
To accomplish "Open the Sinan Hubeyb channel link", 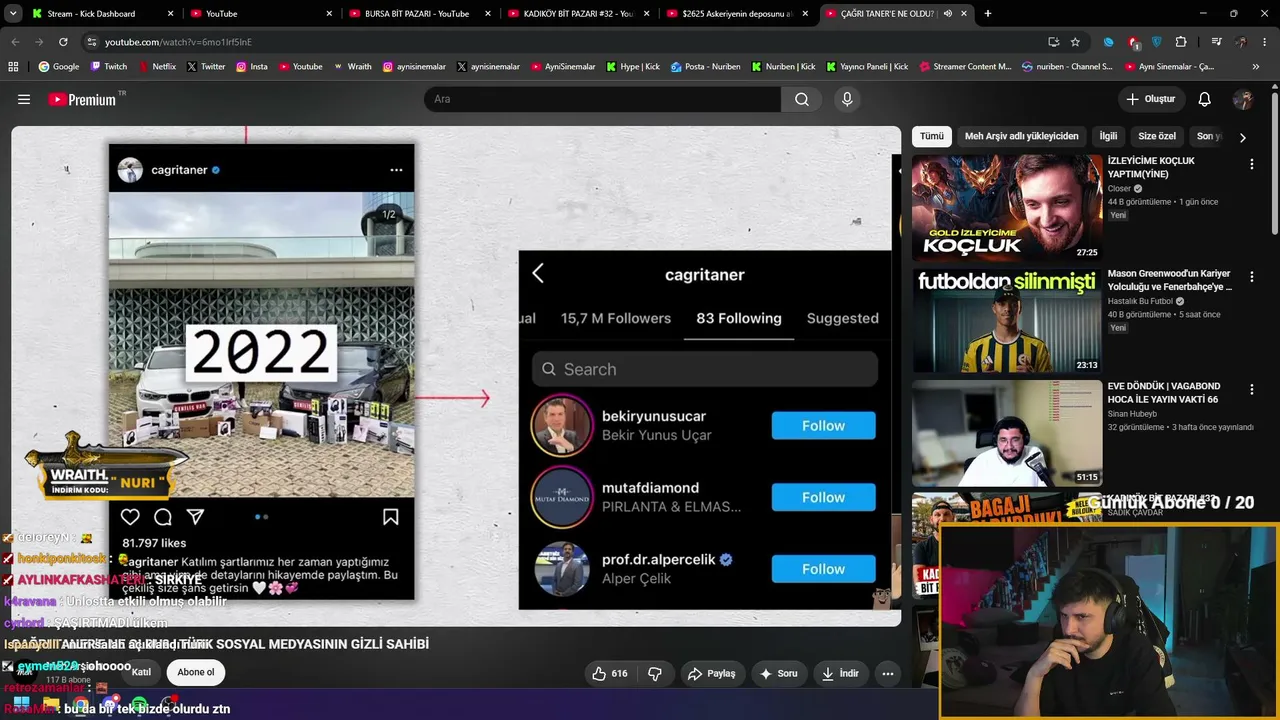I will pyautogui.click(x=1132, y=414).
